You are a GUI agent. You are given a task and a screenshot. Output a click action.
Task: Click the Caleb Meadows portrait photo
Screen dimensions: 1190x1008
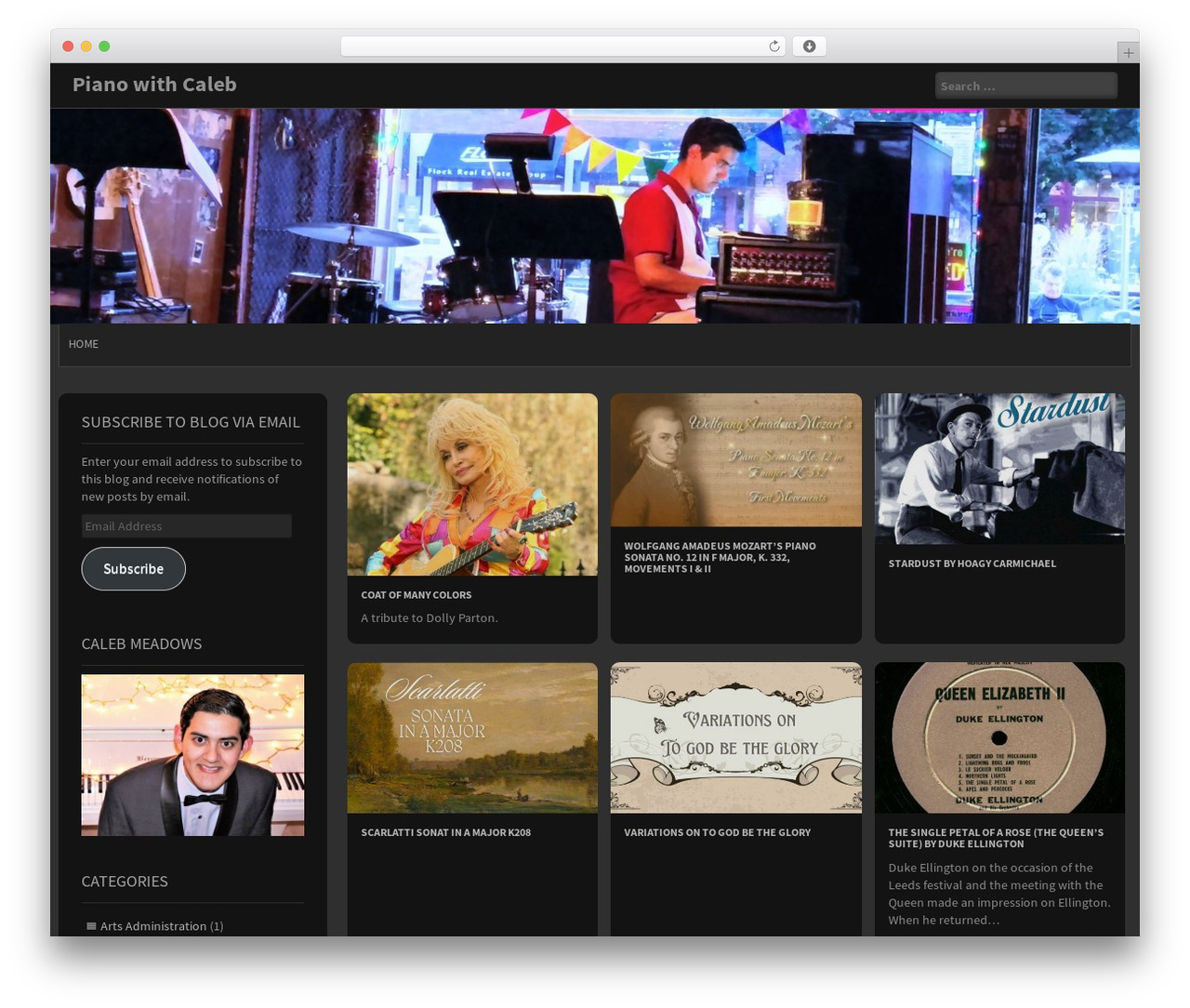pos(192,755)
